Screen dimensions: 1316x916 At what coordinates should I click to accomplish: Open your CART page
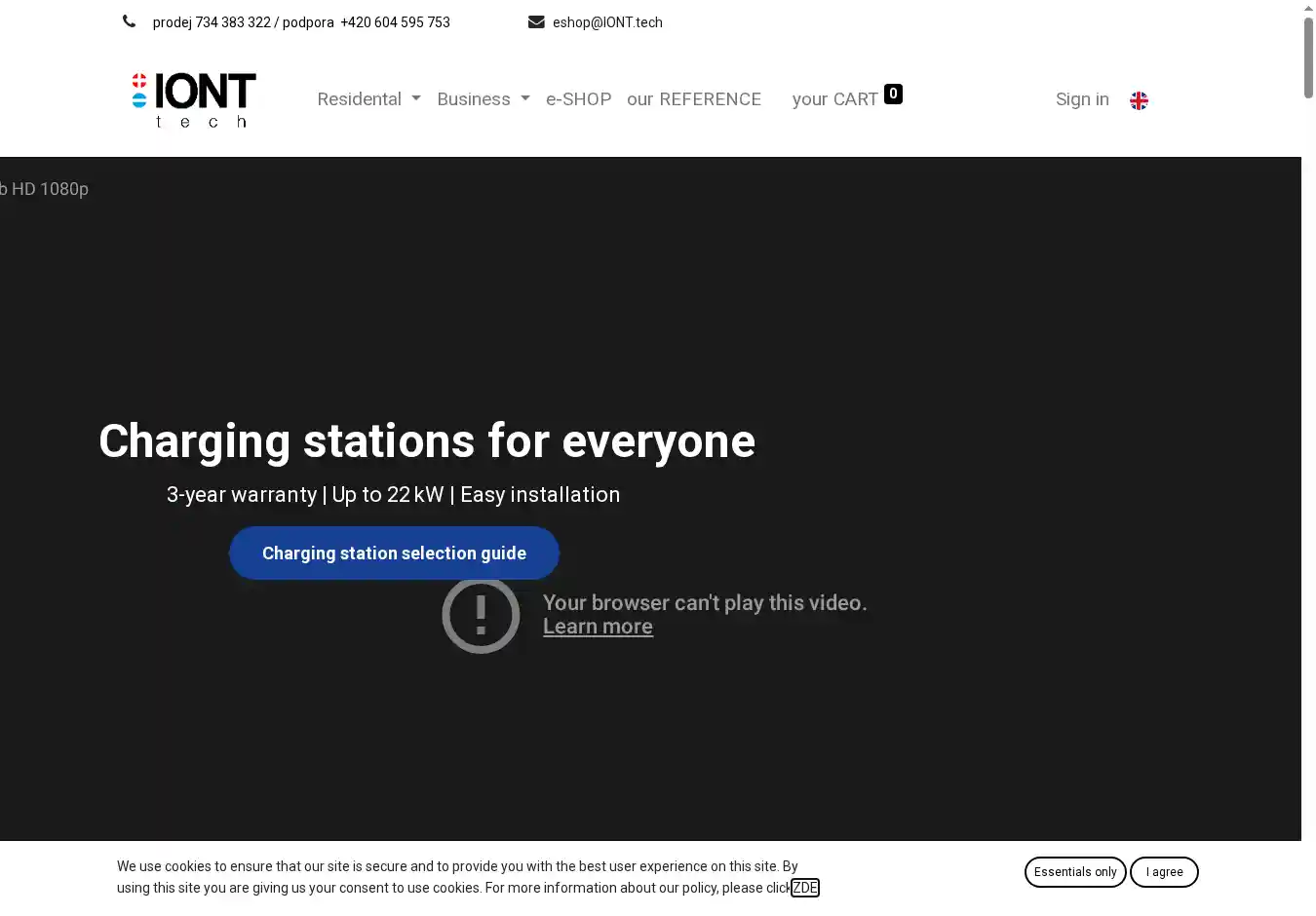[834, 99]
